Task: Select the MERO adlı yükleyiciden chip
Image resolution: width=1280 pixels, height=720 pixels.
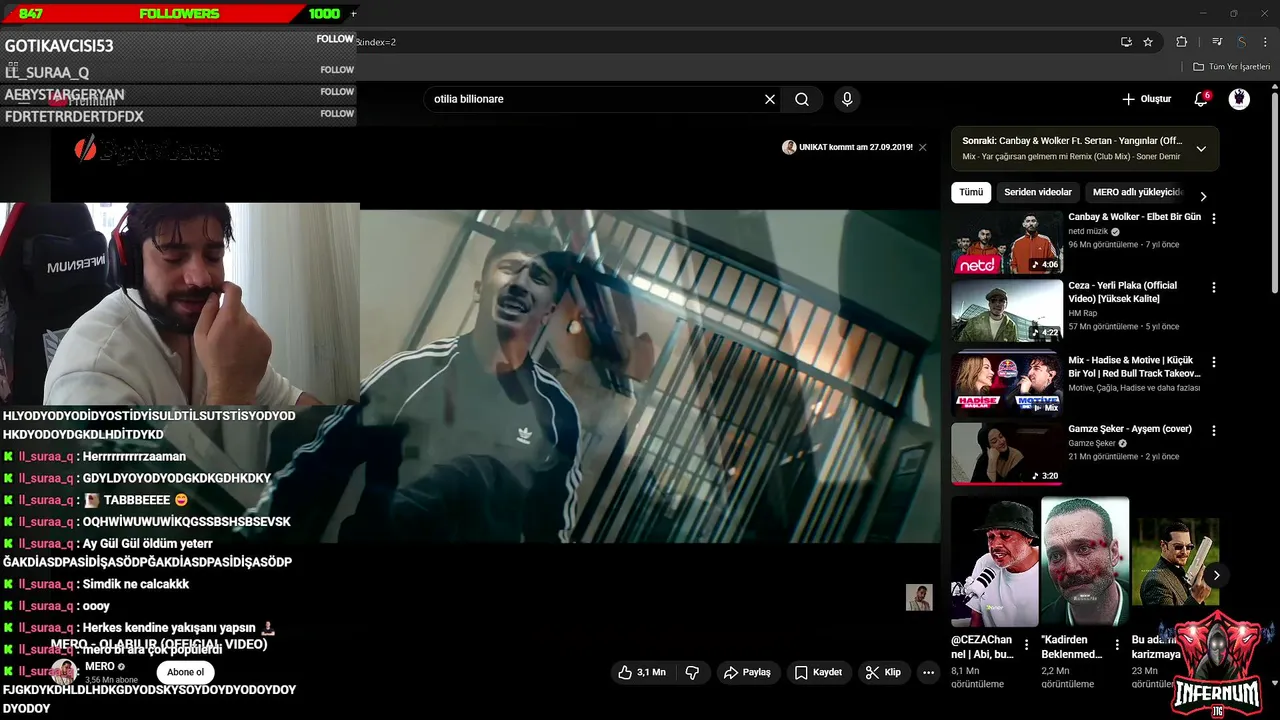Action: point(1137,192)
